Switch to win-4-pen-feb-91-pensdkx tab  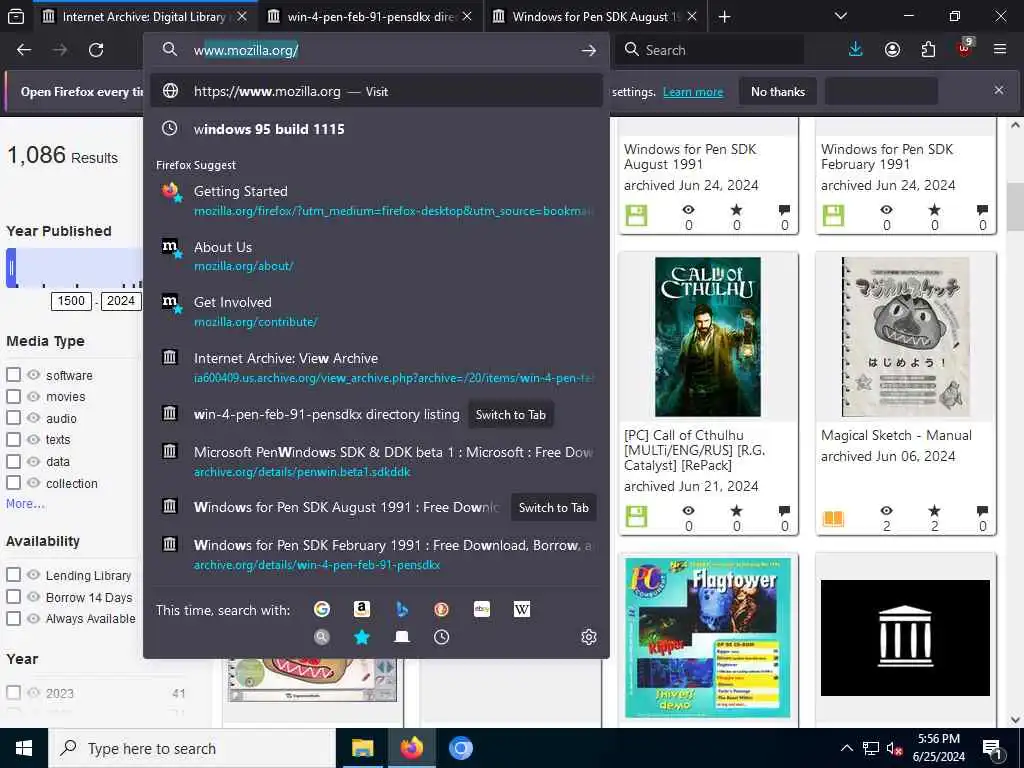[370, 16]
